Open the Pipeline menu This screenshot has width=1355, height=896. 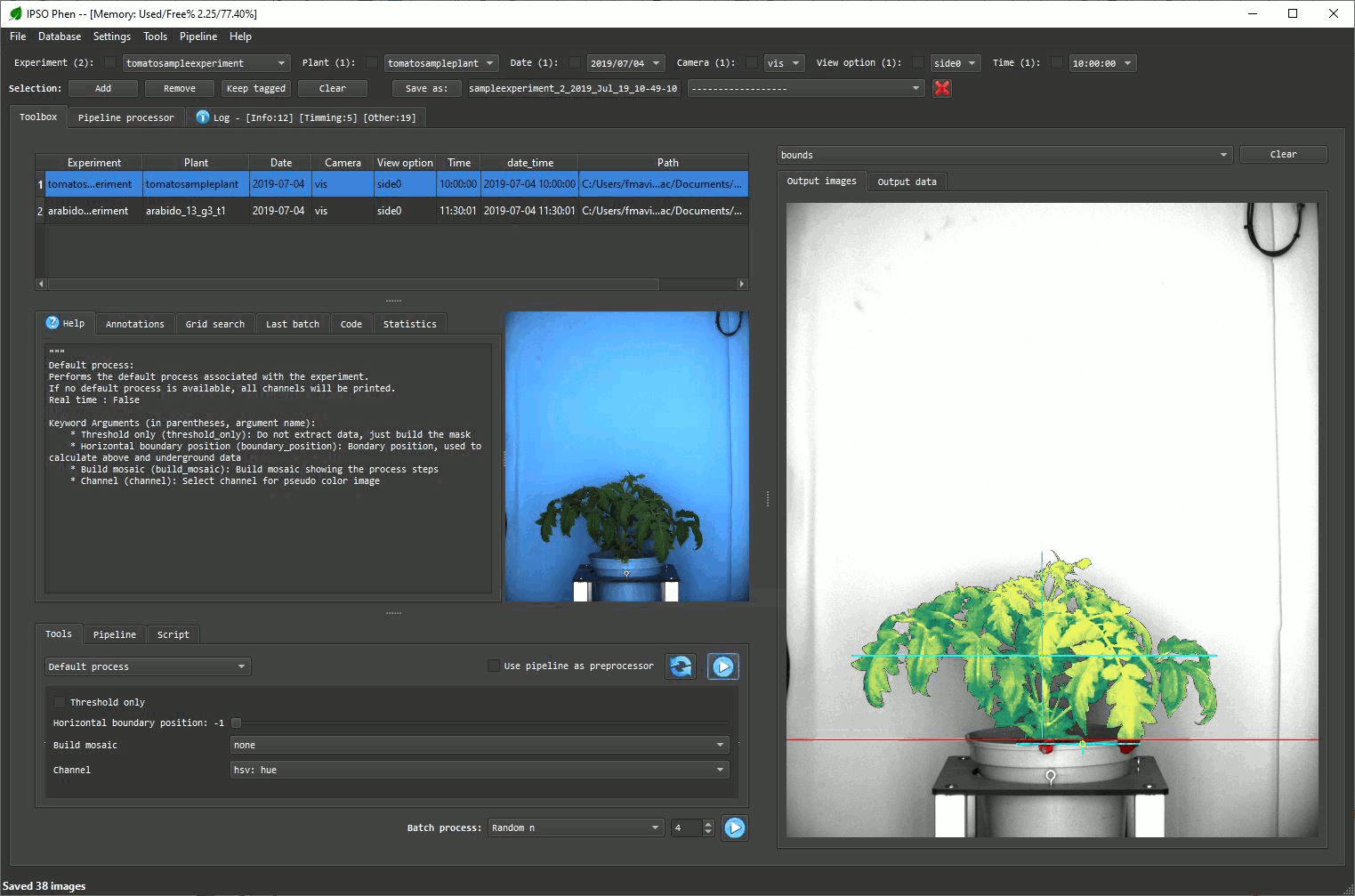pos(198,36)
